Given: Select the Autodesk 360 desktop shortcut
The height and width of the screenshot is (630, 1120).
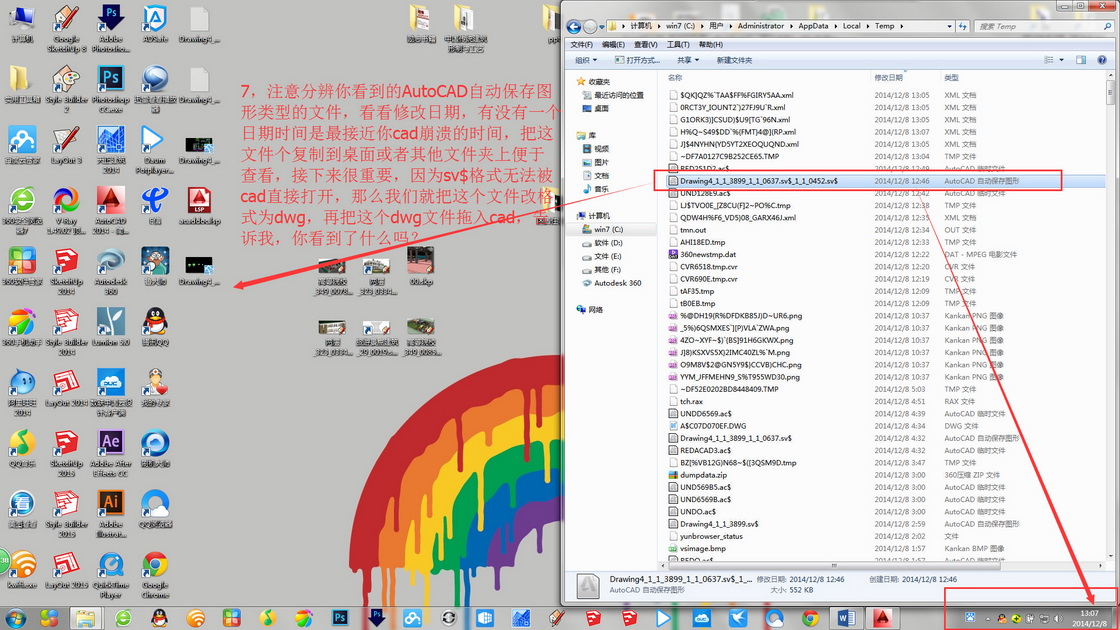Looking at the screenshot, I should coord(111,272).
